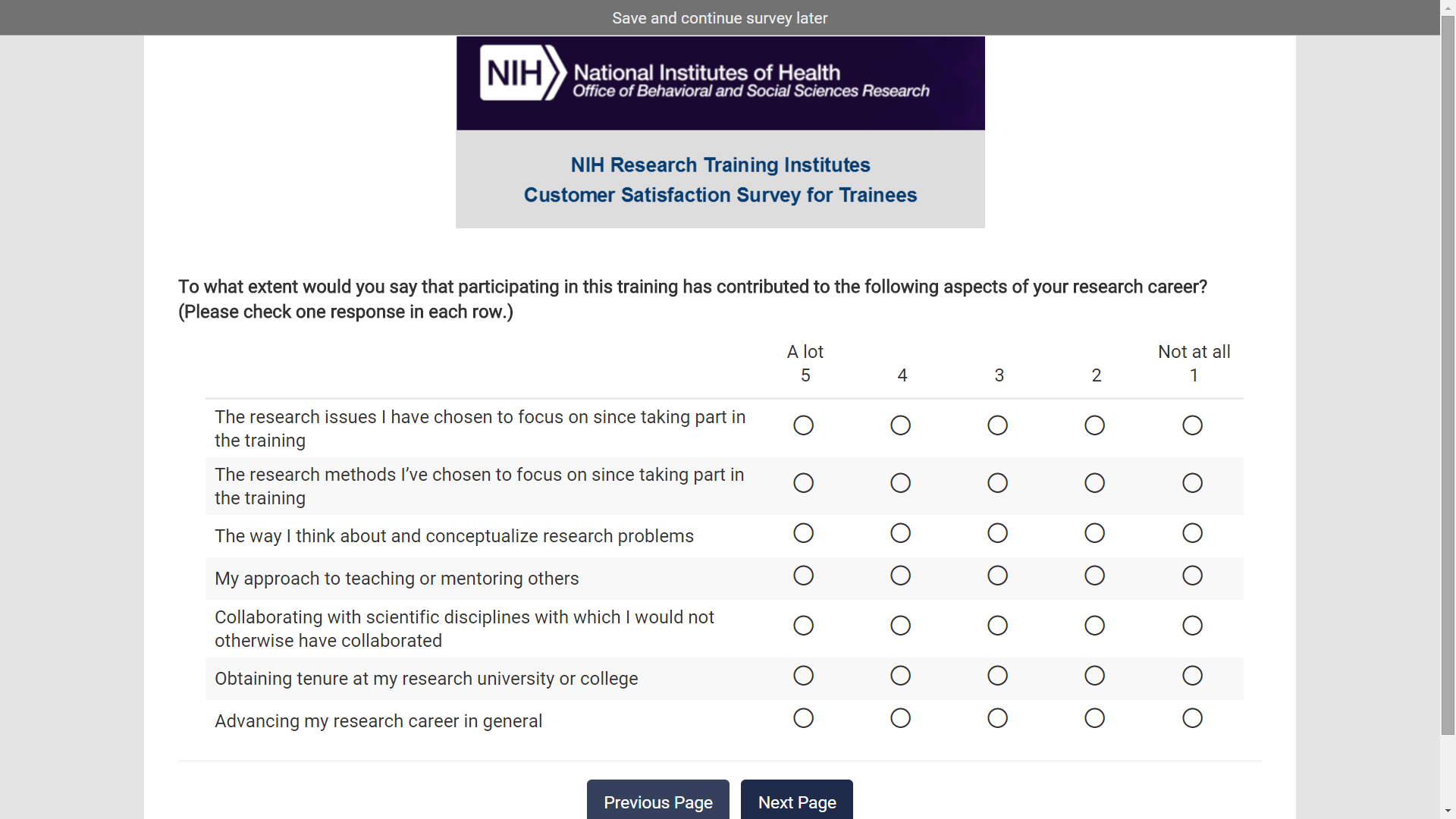Choose 4 for teaching or mentoring row
Image resolution: width=1456 pixels, height=819 pixels.
[x=900, y=576]
